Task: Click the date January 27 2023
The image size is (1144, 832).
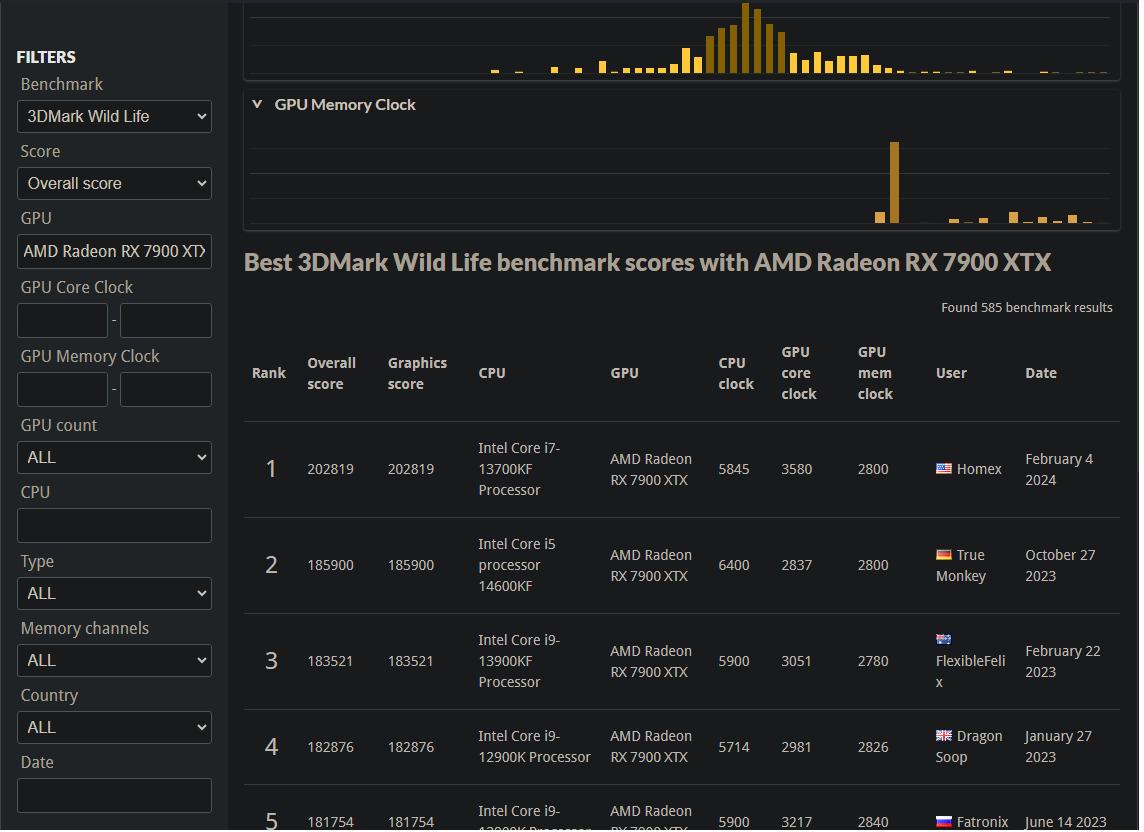Action: [x=1059, y=747]
